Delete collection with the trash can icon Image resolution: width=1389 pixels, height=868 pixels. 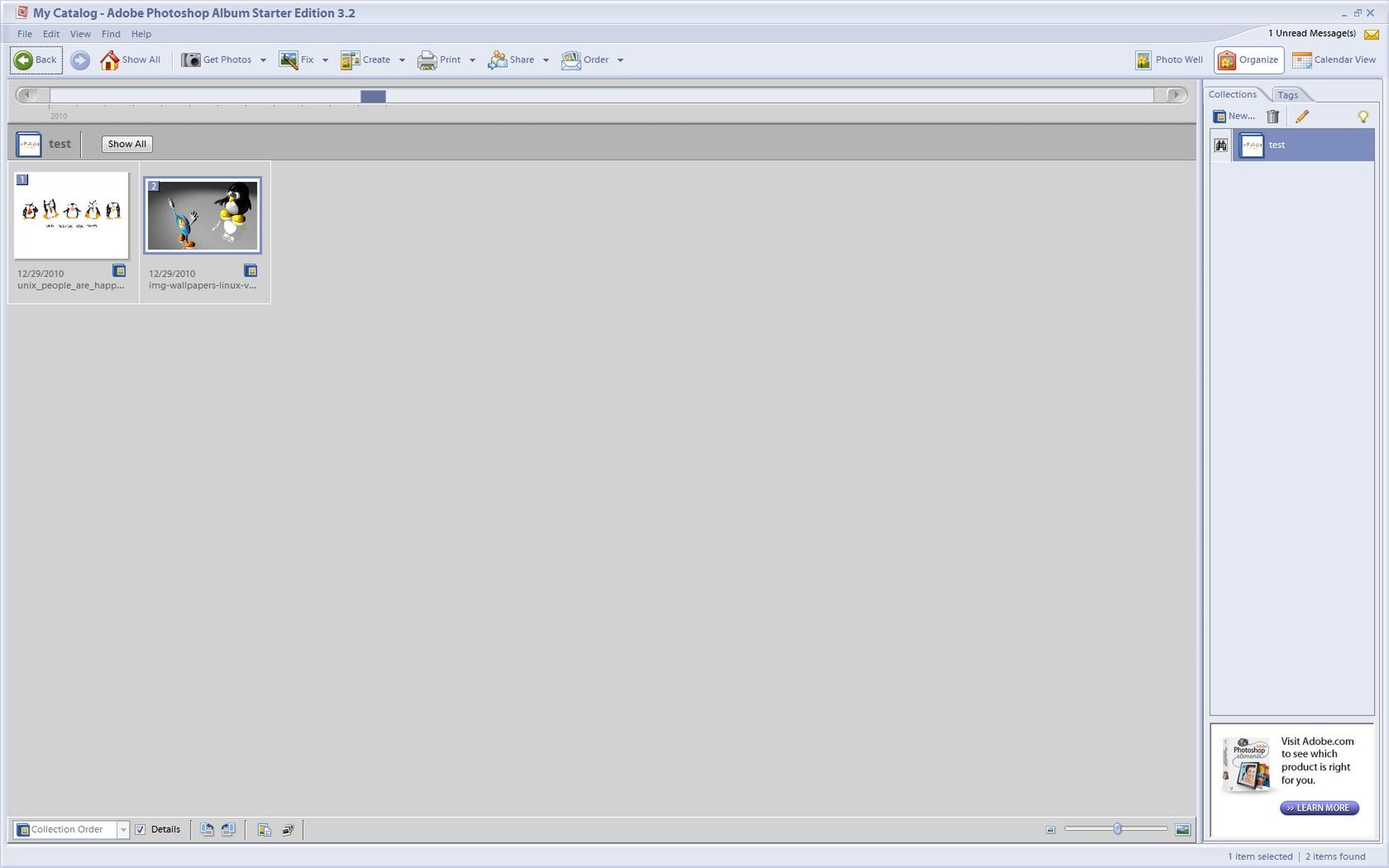(x=1273, y=117)
